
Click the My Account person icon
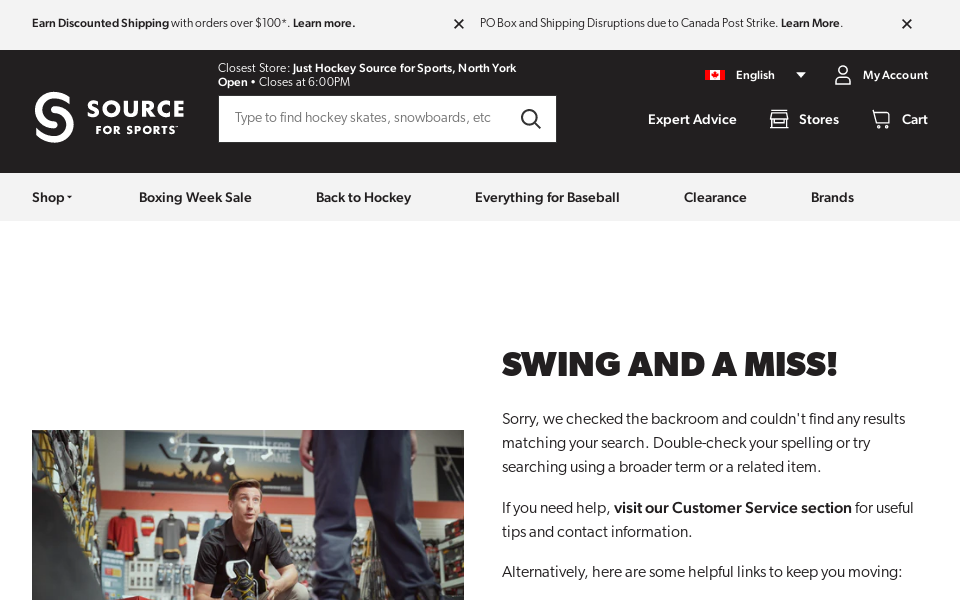click(x=843, y=75)
